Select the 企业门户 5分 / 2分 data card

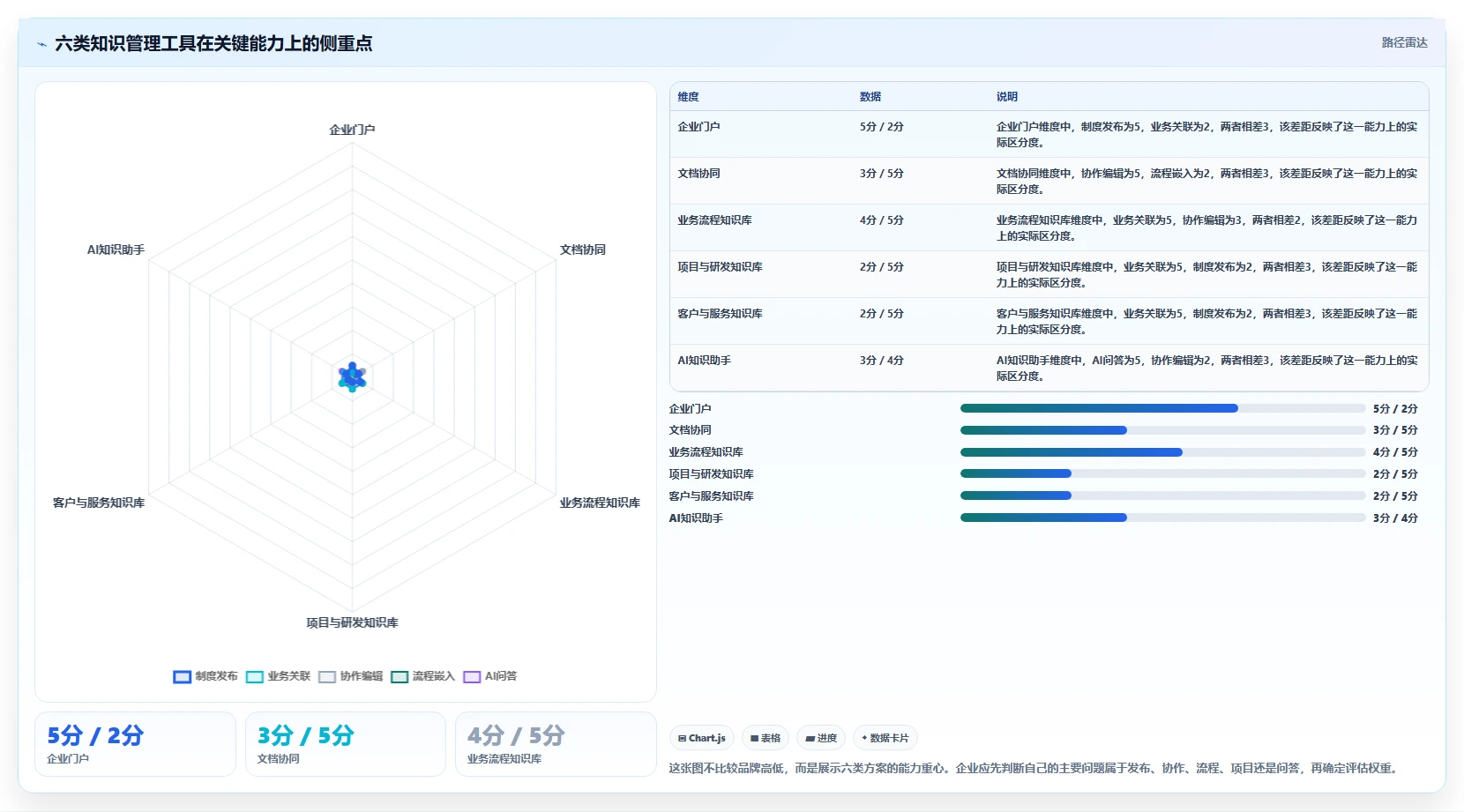pyautogui.click(x=135, y=744)
